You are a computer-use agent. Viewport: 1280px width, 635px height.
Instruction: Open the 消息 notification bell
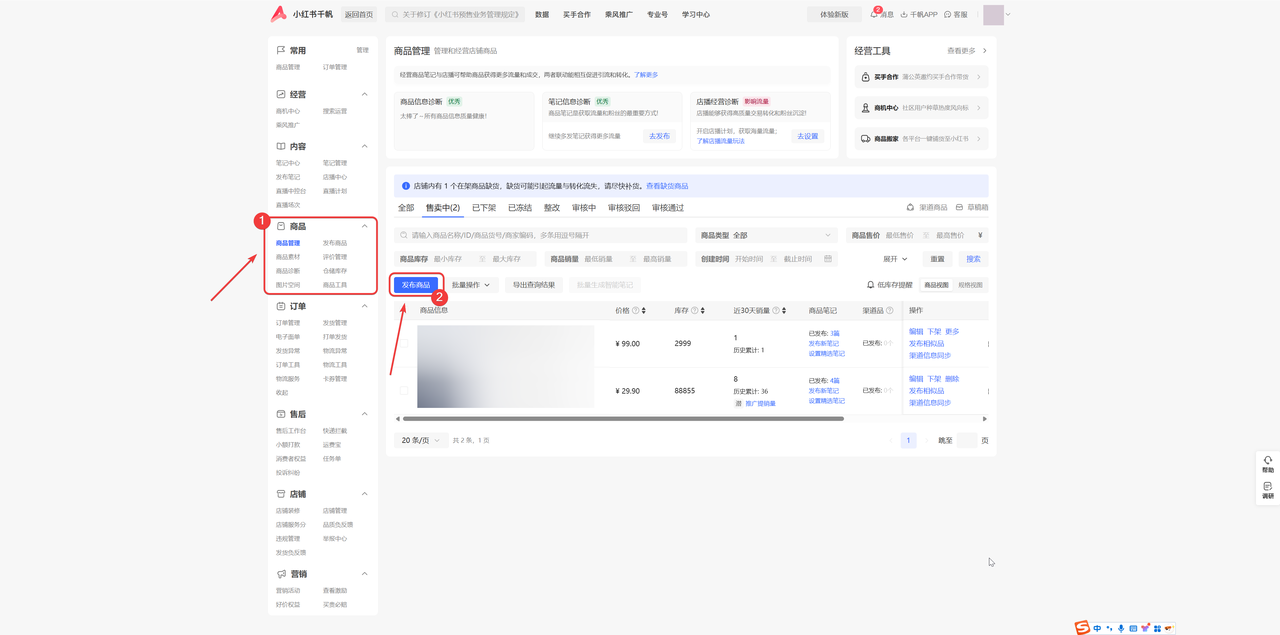click(874, 14)
